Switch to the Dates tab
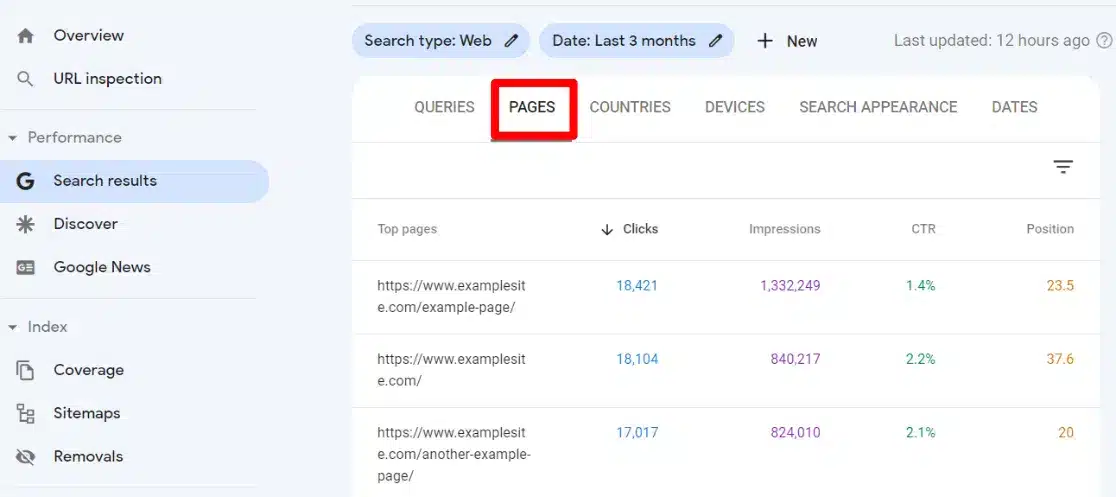Image resolution: width=1116 pixels, height=497 pixels. [x=1014, y=108]
